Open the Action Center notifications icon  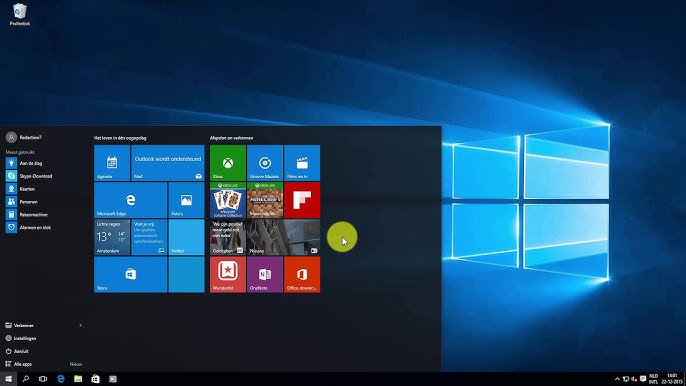(643, 379)
